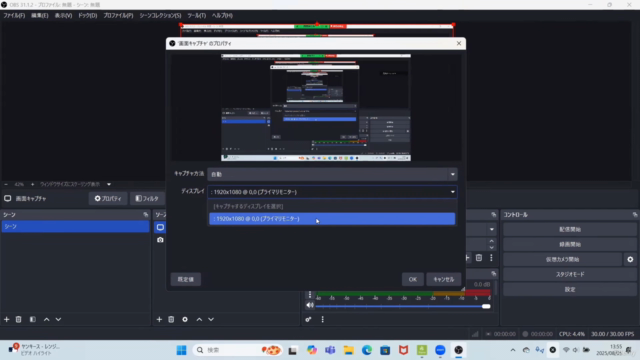Open ツール(T) menu

pyautogui.click(x=196, y=16)
